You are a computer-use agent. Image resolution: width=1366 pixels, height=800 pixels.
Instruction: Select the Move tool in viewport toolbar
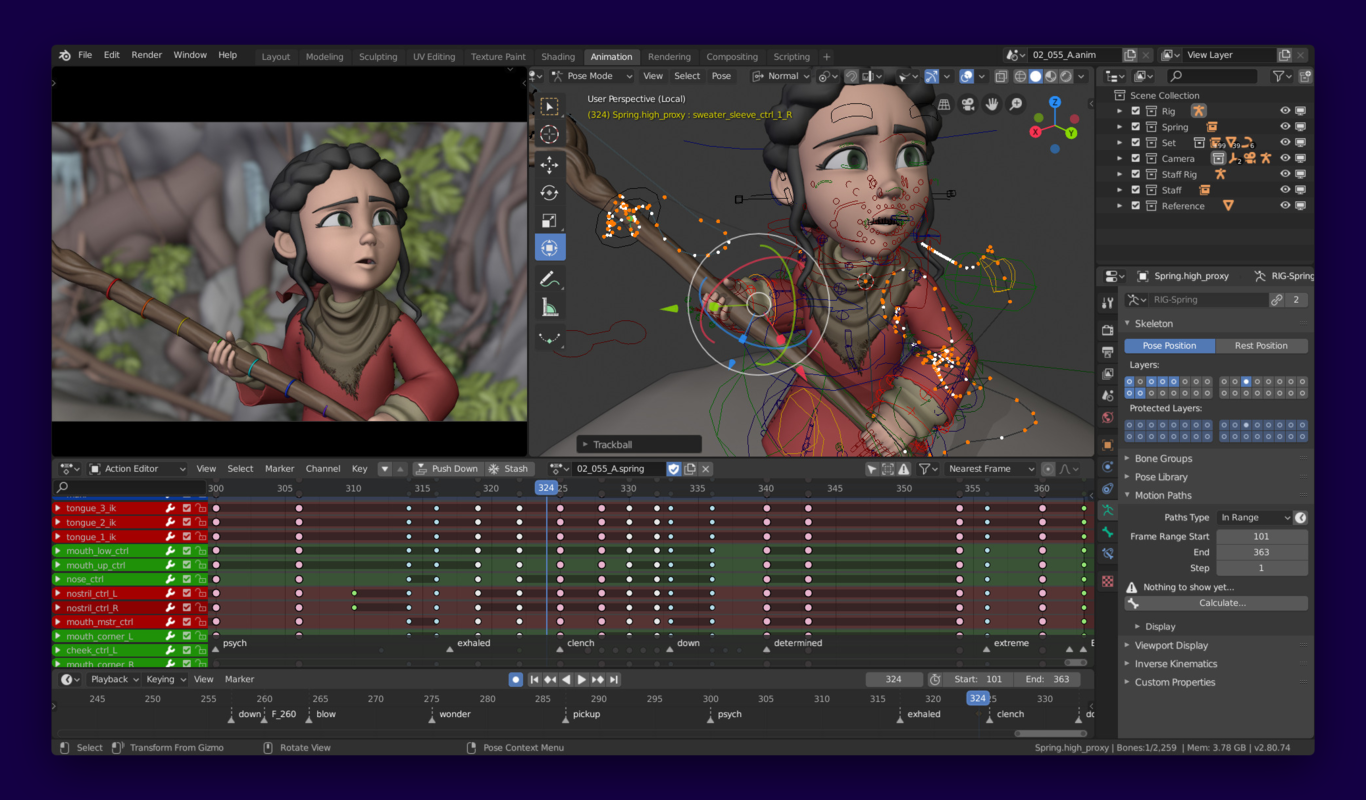pos(550,164)
